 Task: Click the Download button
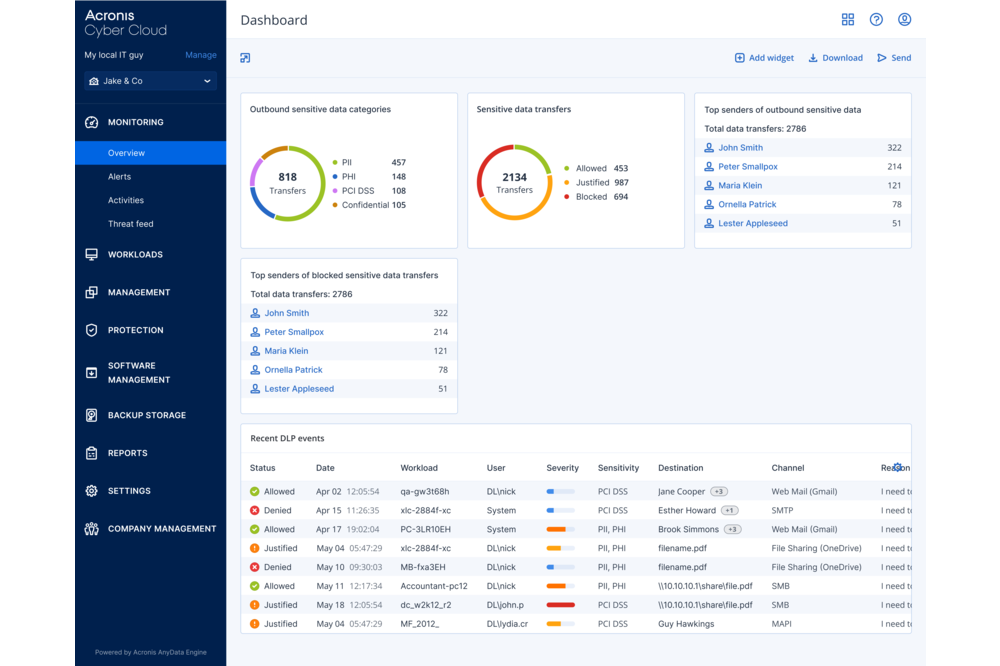click(x=835, y=58)
